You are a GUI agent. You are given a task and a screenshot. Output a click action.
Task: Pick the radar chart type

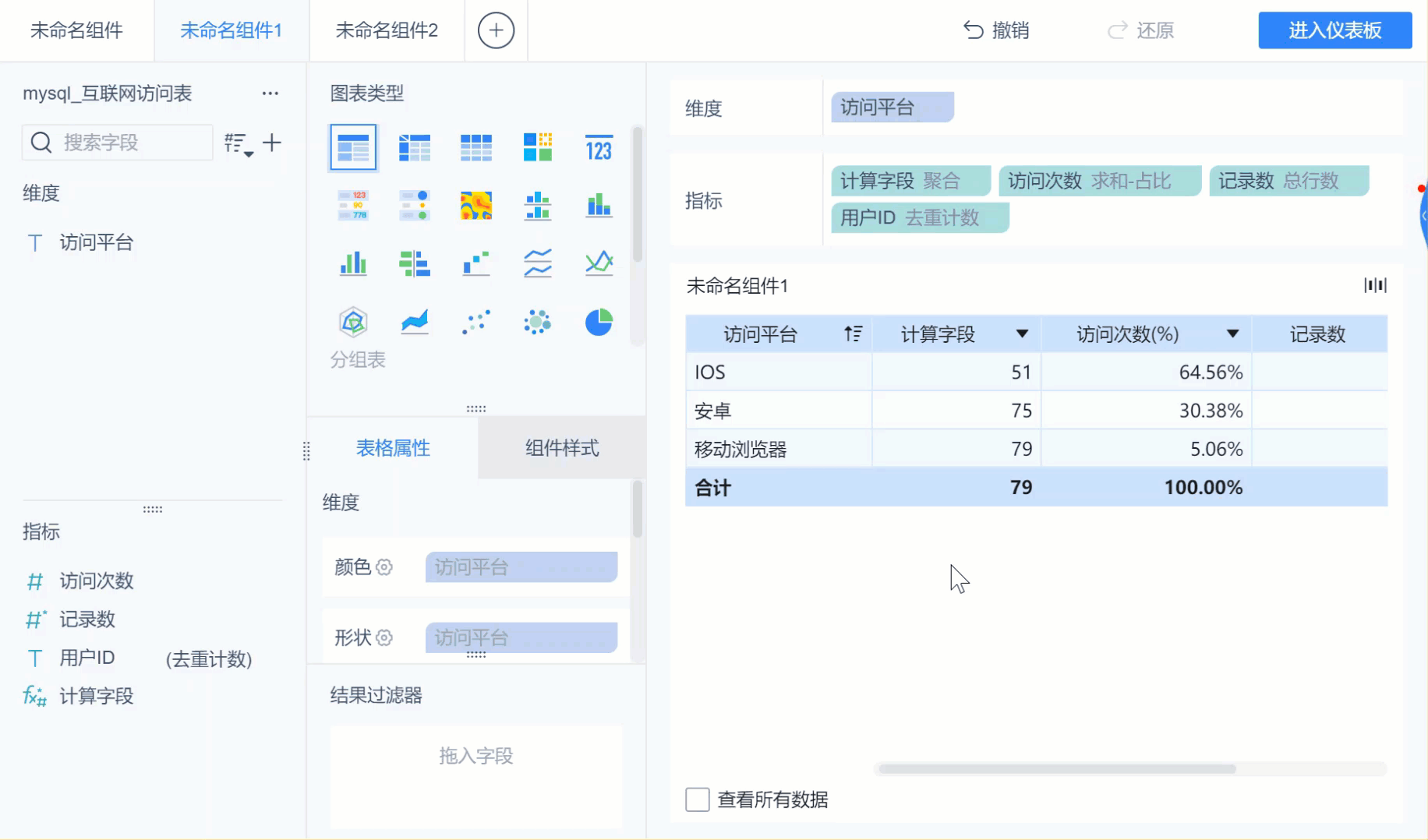(353, 322)
